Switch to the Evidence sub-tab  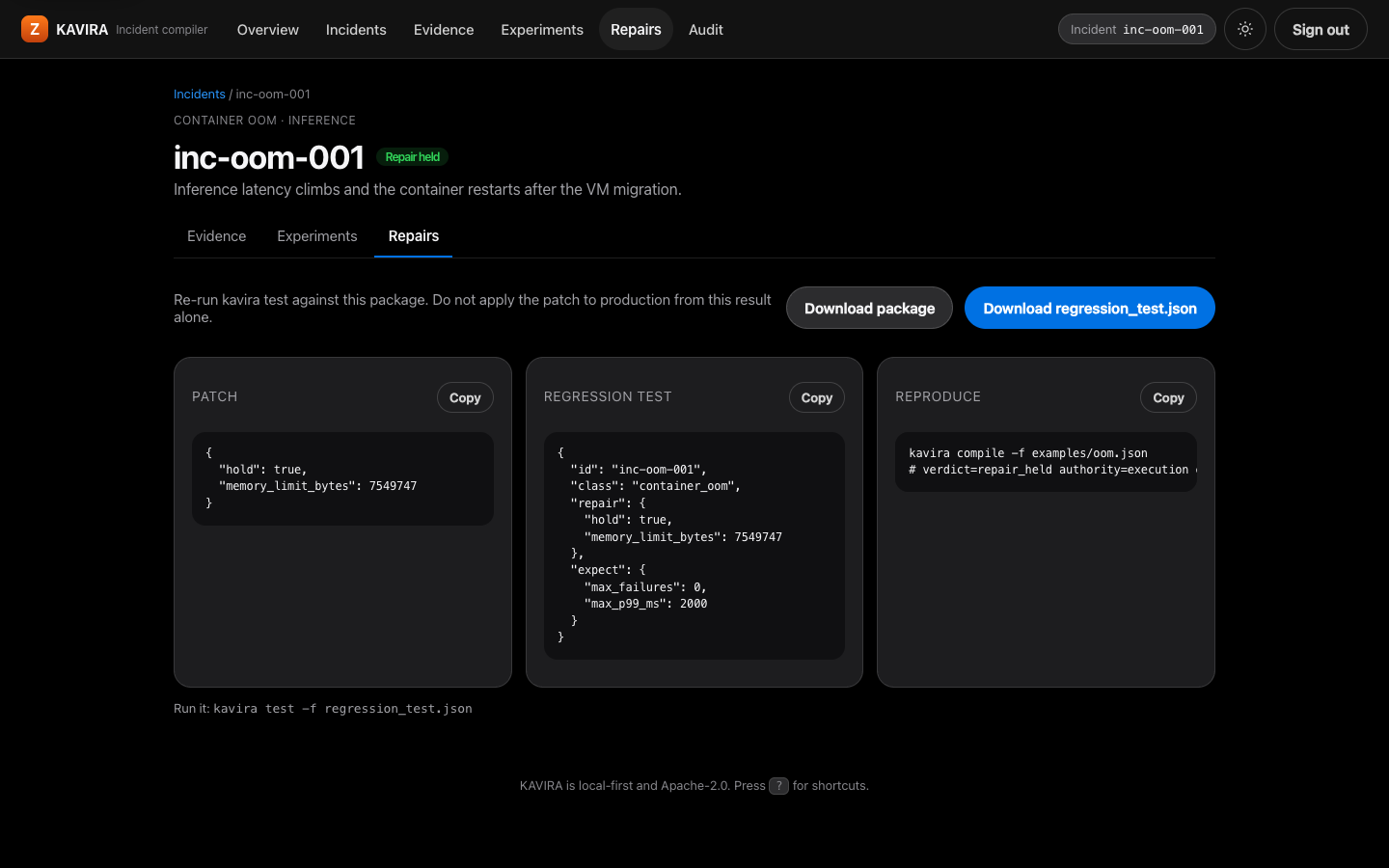(x=216, y=236)
